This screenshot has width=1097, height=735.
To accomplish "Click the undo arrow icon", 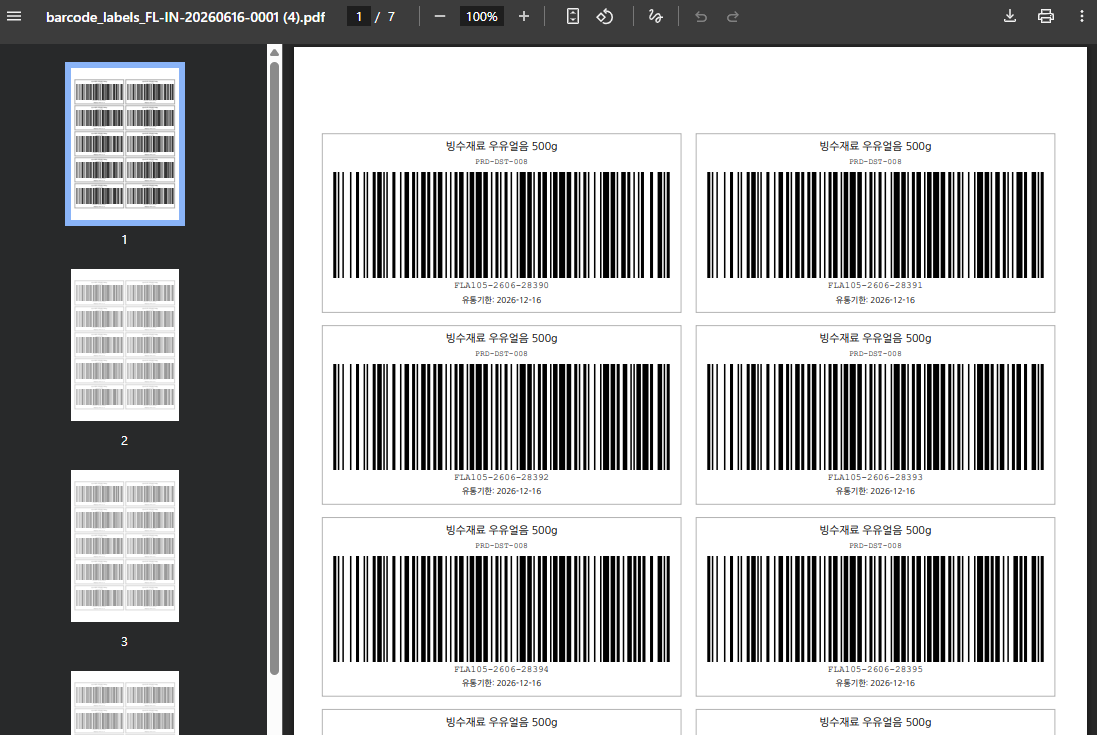I will (700, 17).
